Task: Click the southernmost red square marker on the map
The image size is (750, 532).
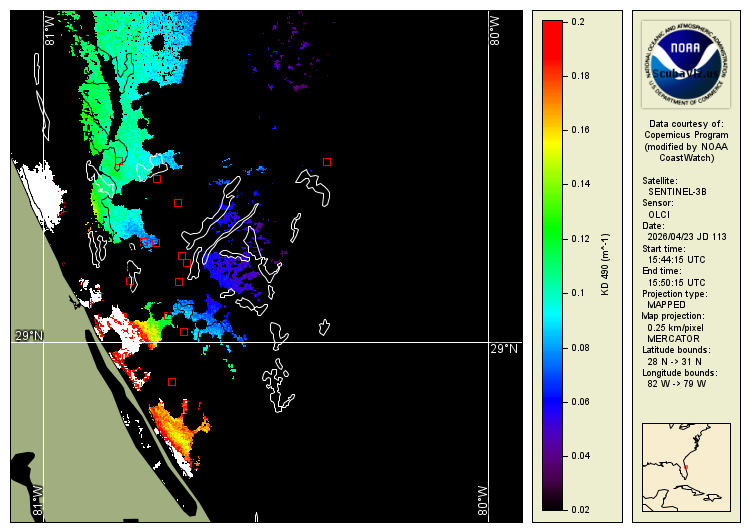Action: point(172,381)
